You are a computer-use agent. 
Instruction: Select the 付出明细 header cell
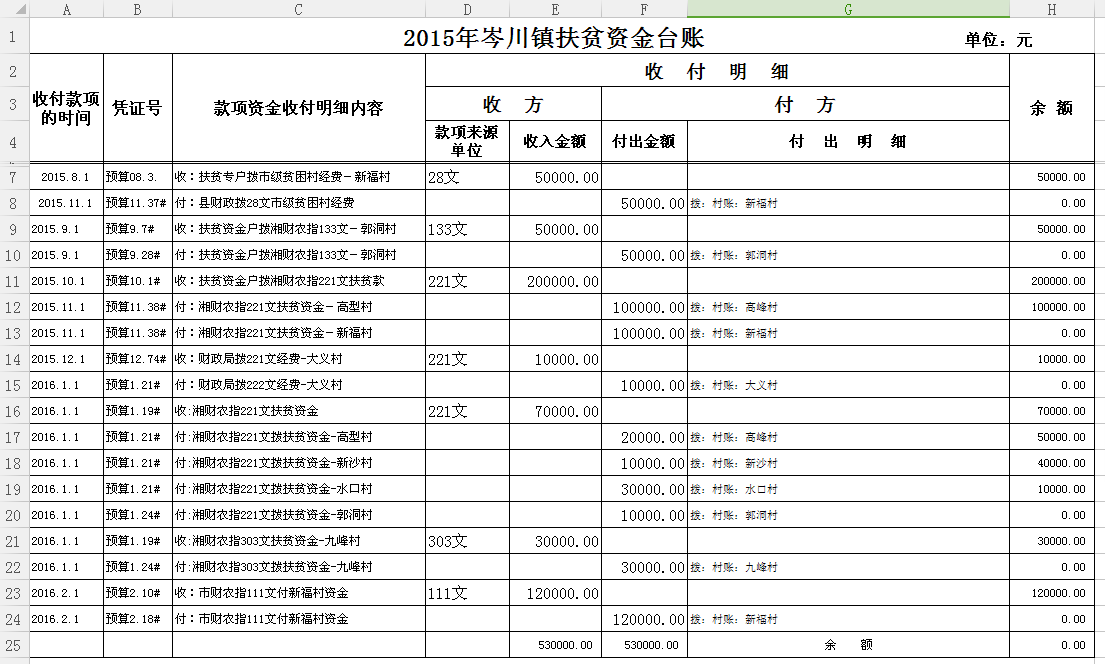pyautogui.click(x=847, y=142)
